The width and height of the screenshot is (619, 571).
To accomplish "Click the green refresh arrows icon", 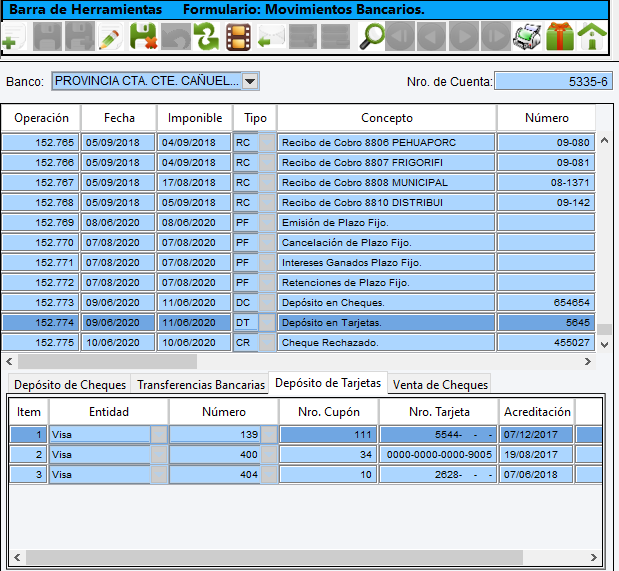I will (207, 37).
